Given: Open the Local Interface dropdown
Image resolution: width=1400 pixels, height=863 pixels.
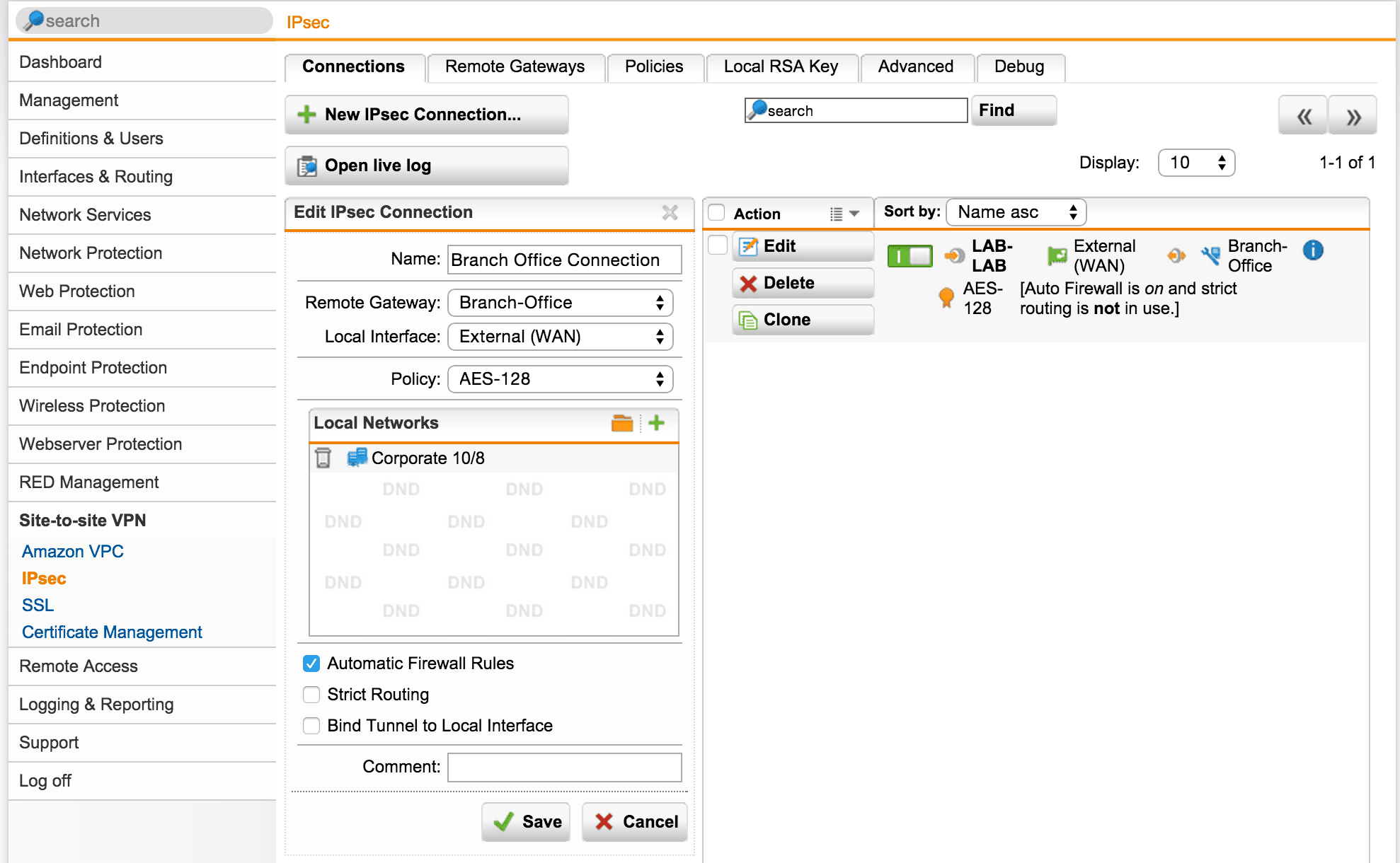Looking at the screenshot, I should (561, 337).
